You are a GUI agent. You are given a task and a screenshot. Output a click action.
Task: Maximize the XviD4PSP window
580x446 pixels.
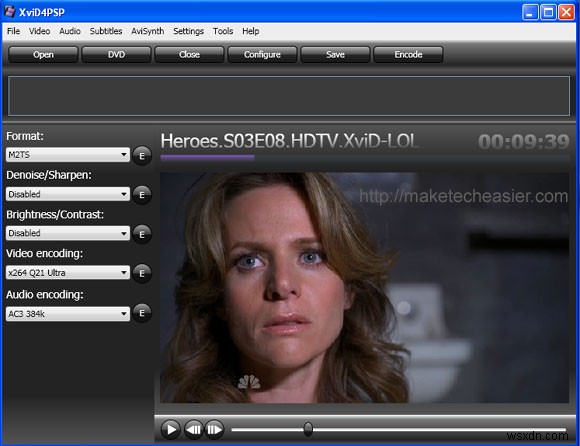pos(548,12)
